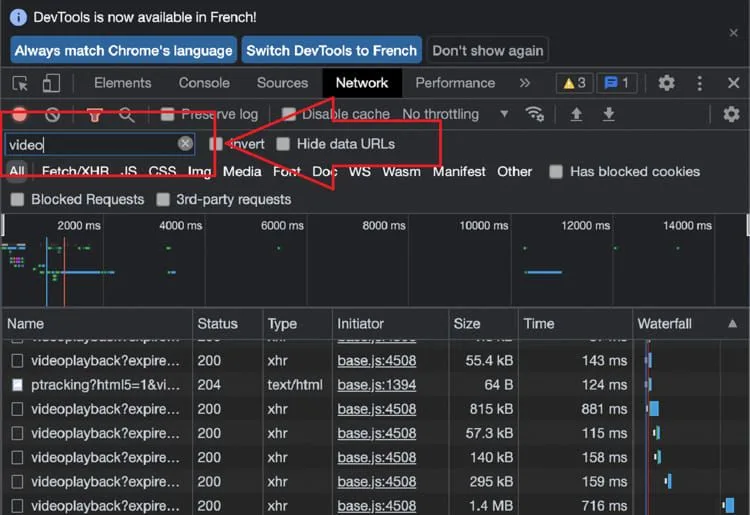750x515 pixels.
Task: Filter requests by Manifest type
Action: pos(459,172)
